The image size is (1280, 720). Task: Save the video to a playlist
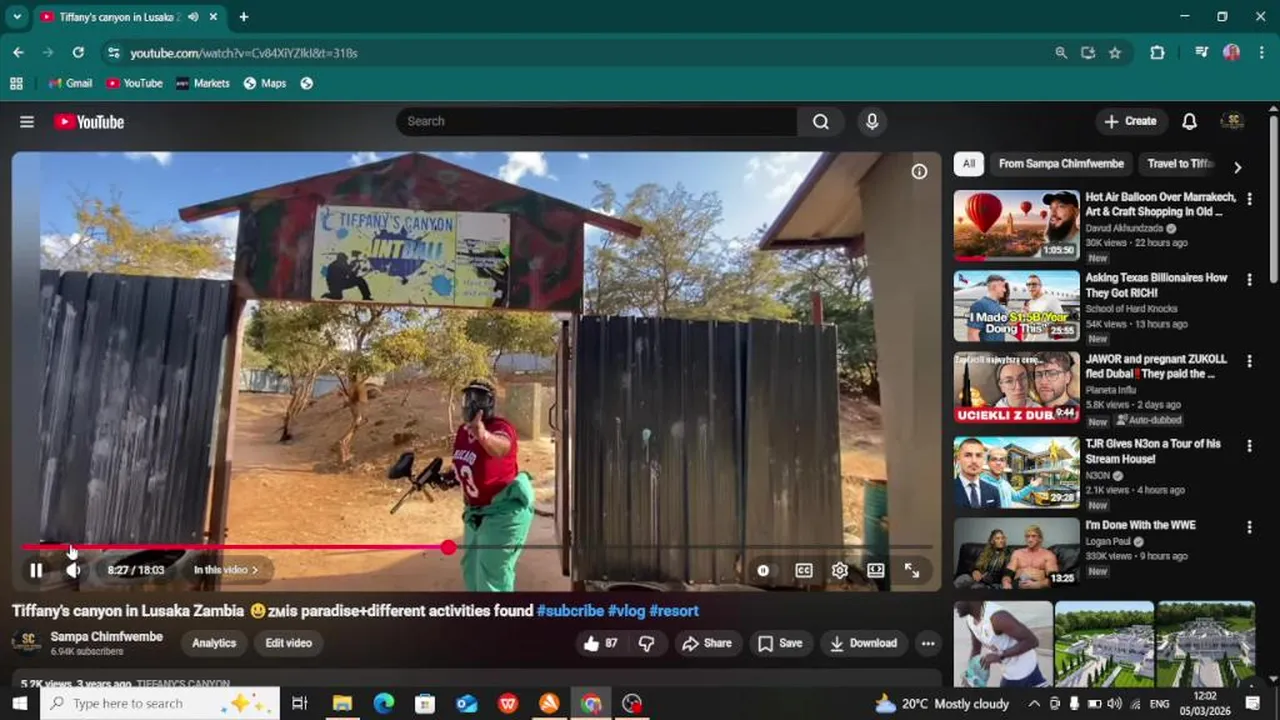click(x=780, y=643)
